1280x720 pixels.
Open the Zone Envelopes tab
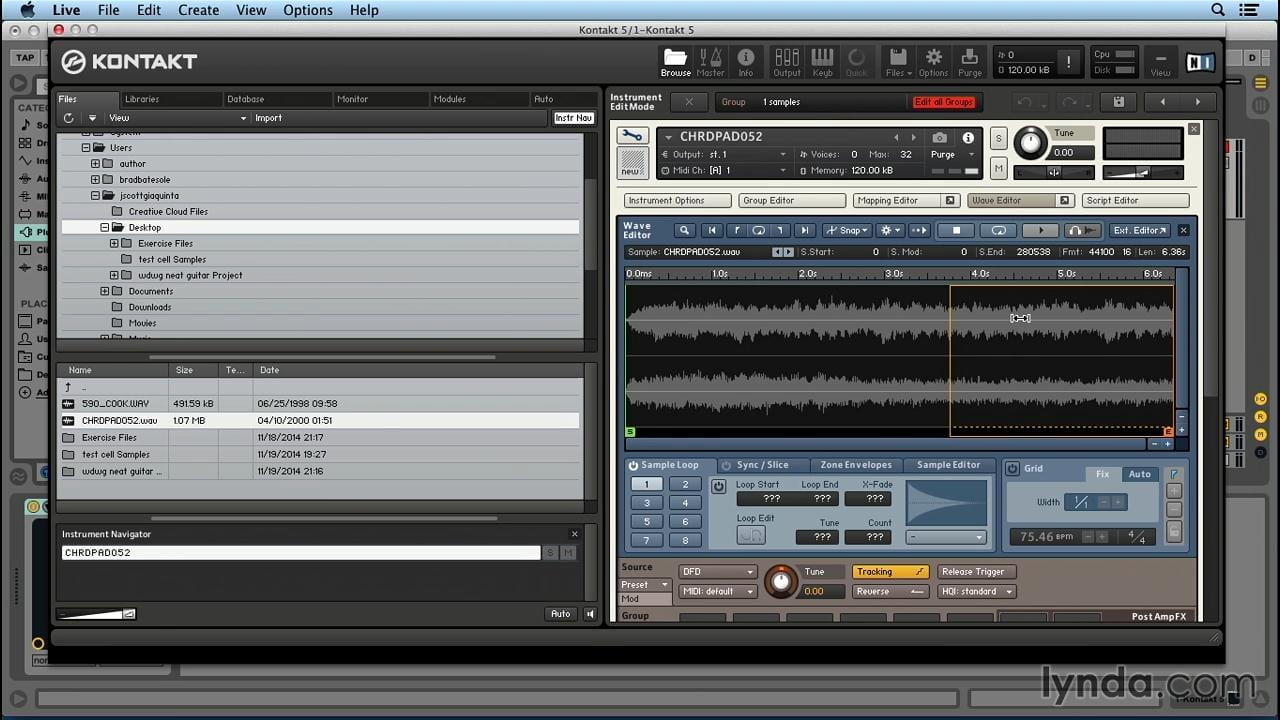pos(856,465)
